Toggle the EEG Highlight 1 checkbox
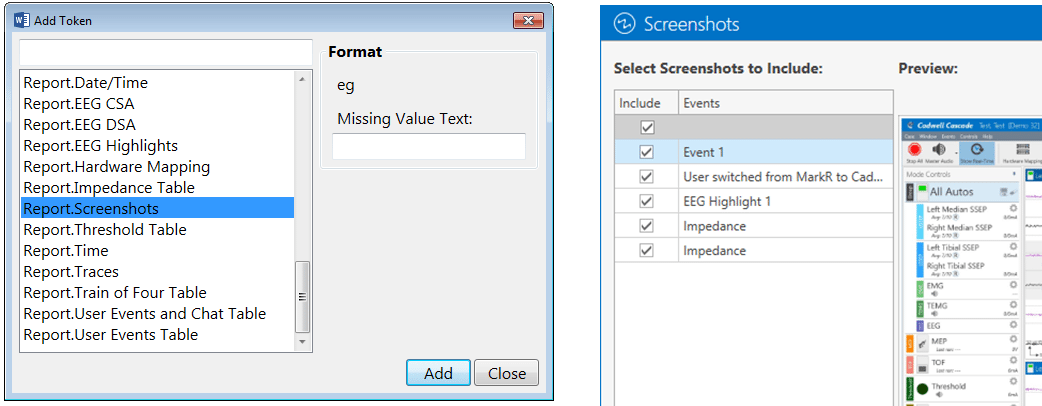Screen dimensions: 1042x406 tap(647, 201)
